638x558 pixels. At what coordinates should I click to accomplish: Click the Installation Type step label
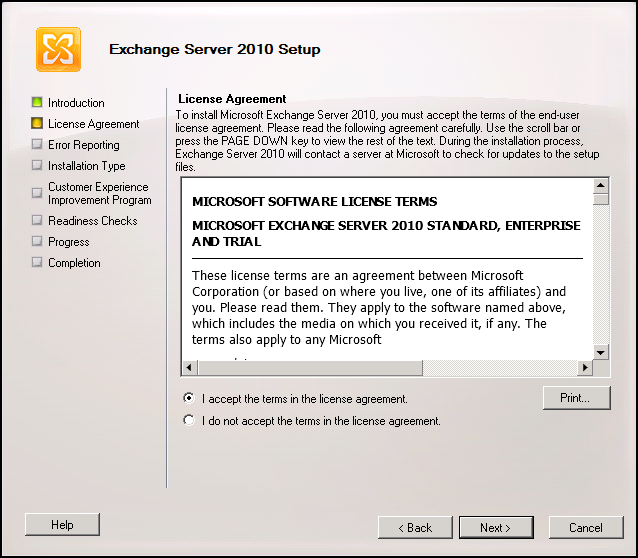point(87,166)
